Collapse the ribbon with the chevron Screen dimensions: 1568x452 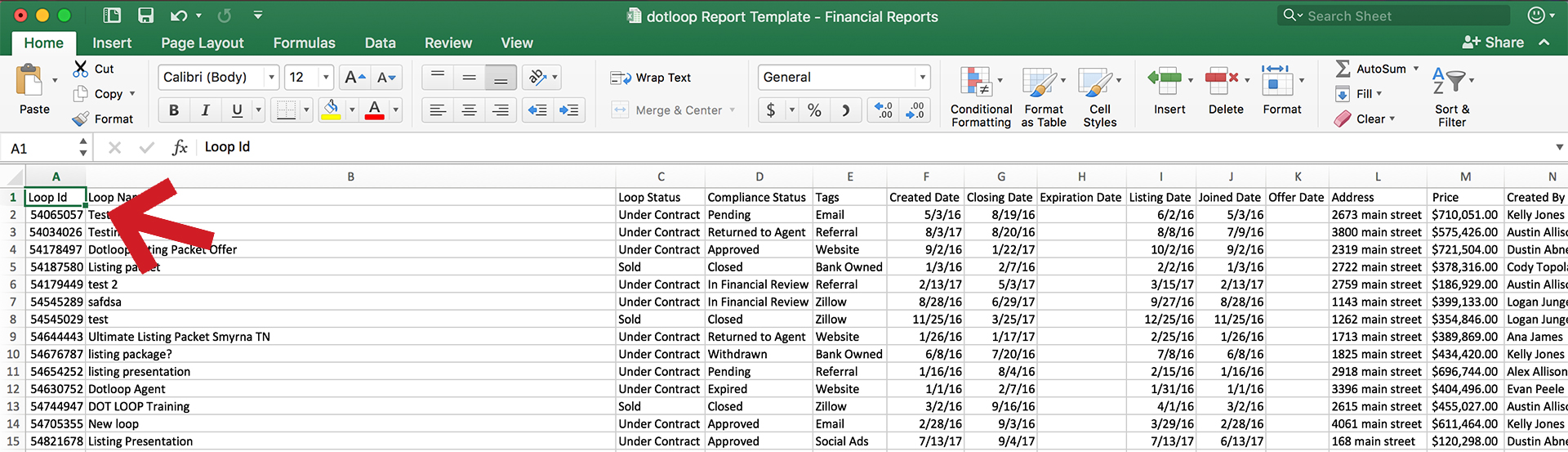click(1544, 43)
